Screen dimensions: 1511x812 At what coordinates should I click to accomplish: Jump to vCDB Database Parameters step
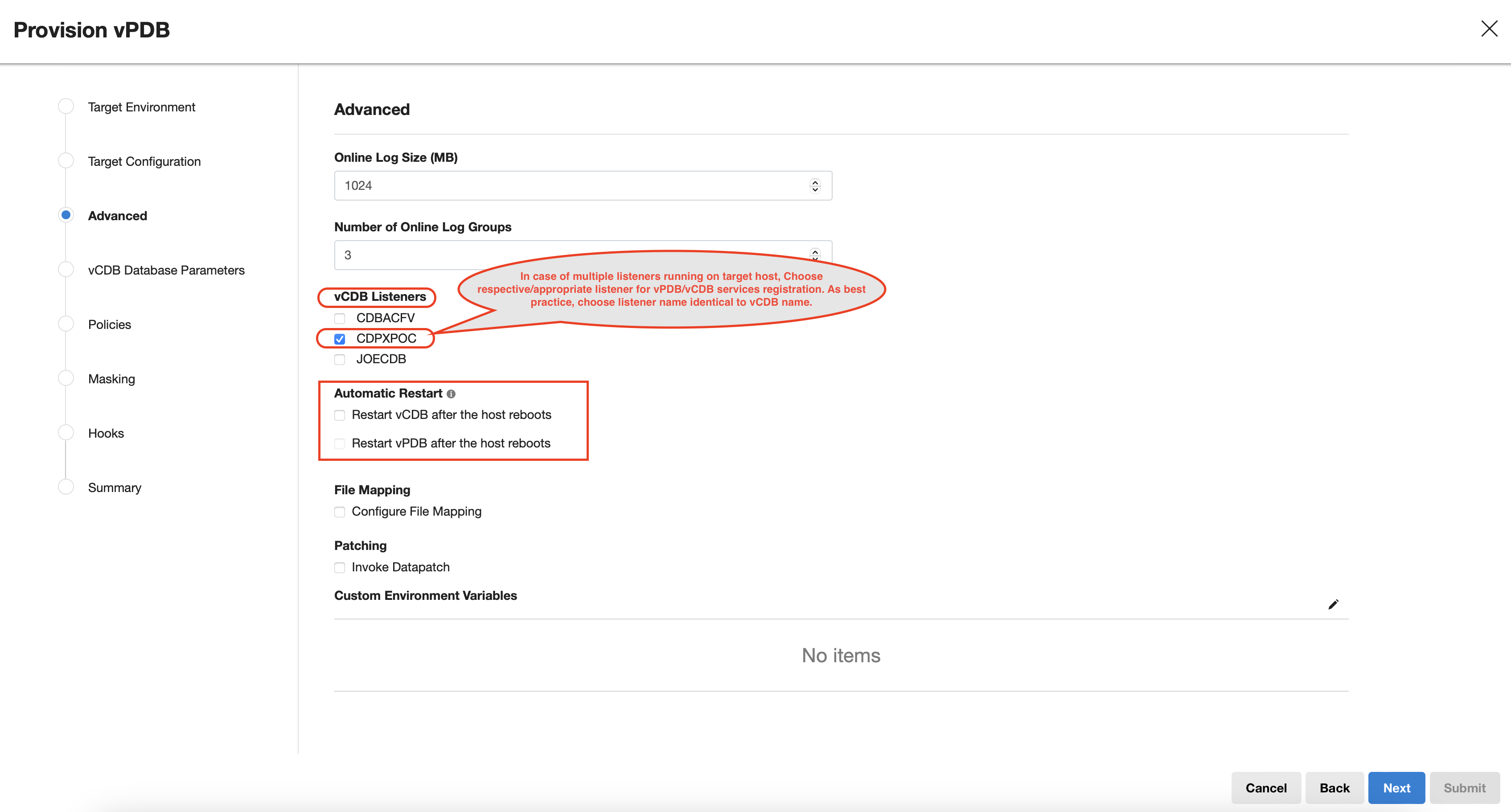click(x=166, y=270)
